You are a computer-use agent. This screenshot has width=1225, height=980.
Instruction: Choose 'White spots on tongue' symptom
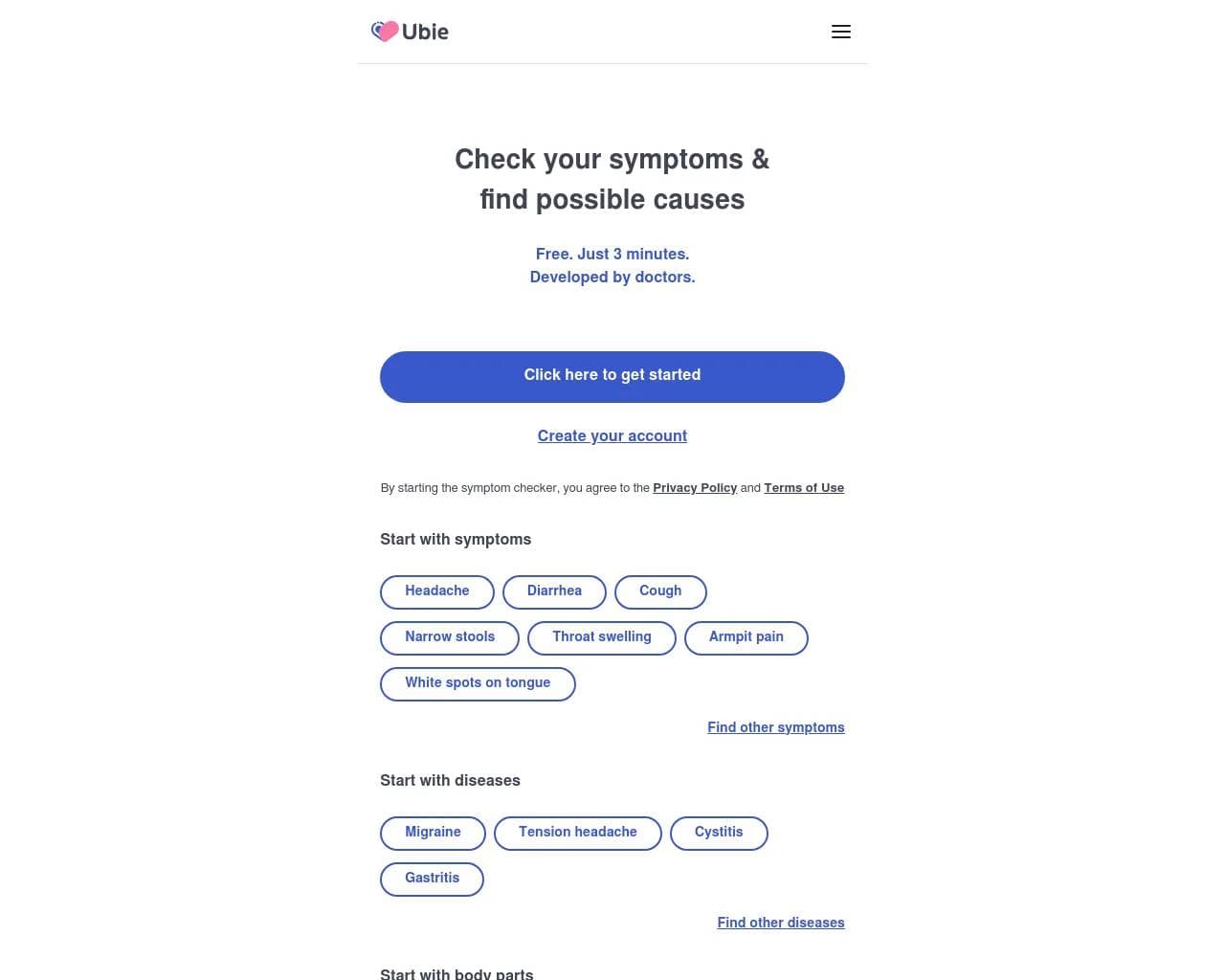tap(478, 683)
